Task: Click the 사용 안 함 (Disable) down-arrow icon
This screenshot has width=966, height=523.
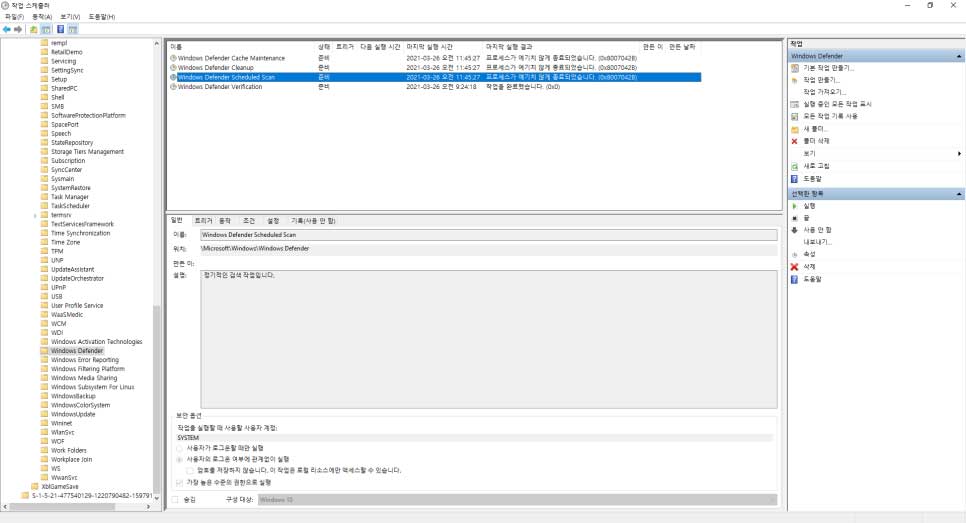Action: 795,230
